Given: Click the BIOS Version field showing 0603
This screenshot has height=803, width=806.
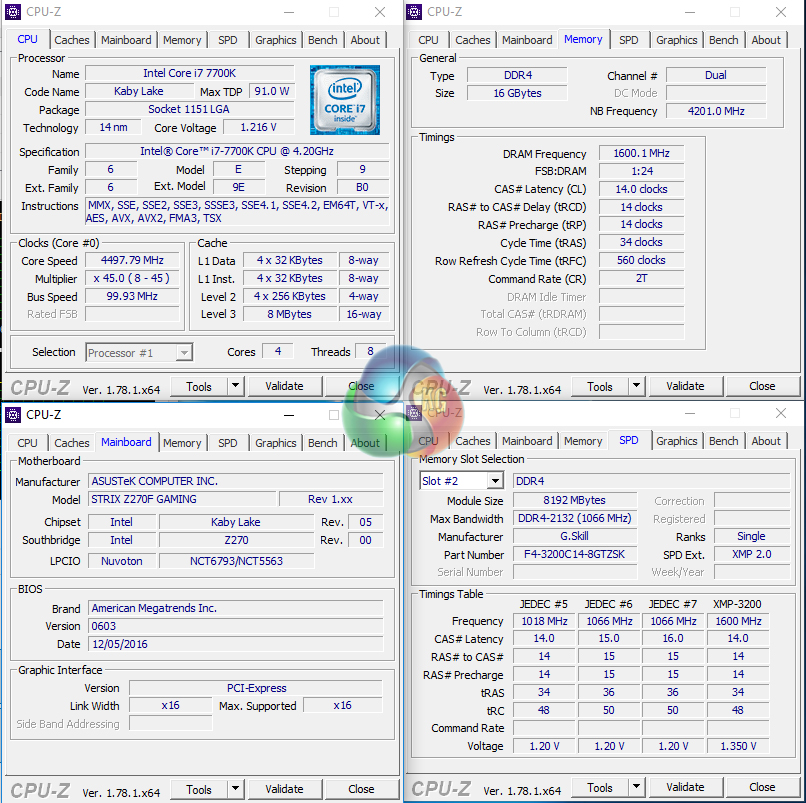Looking at the screenshot, I should pos(234,626).
